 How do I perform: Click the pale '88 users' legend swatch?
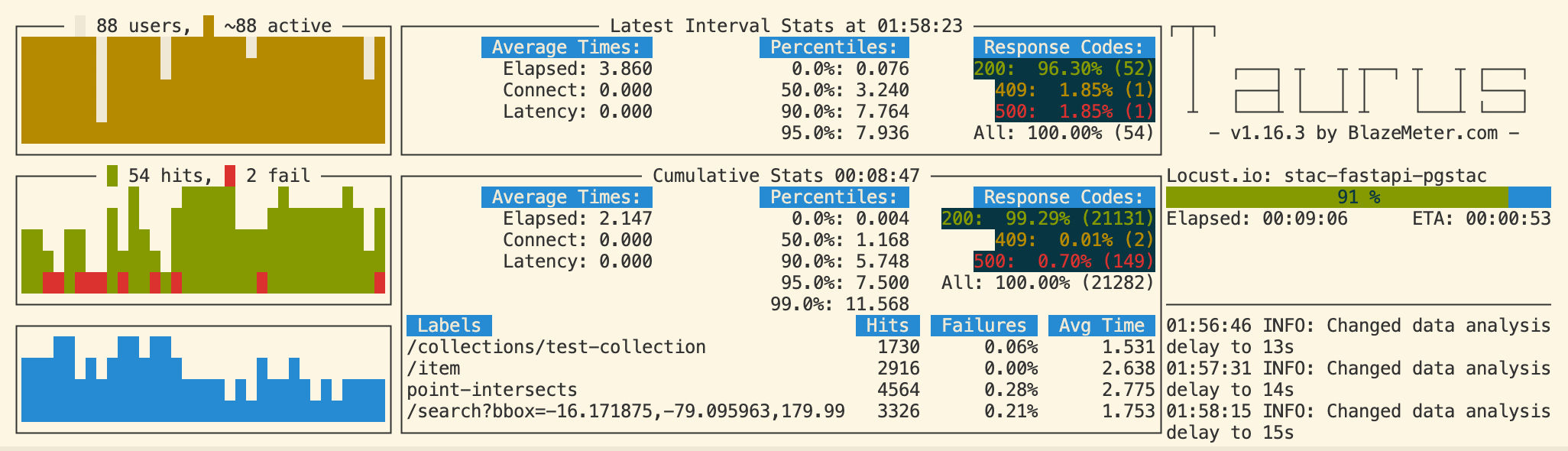point(80,26)
